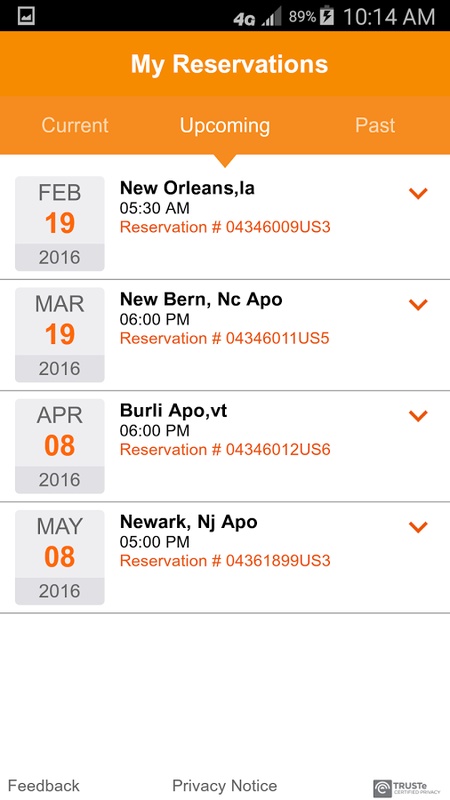Expand the Newark, Nj Apo reservation chevron
The height and width of the screenshot is (800, 450).
418,527
